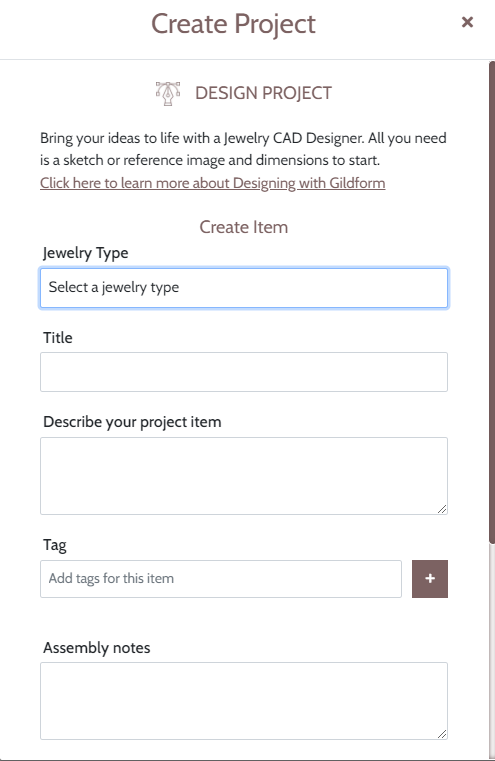This screenshot has height=761, width=495.
Task: Click the Create Item heading
Action: (x=244, y=227)
